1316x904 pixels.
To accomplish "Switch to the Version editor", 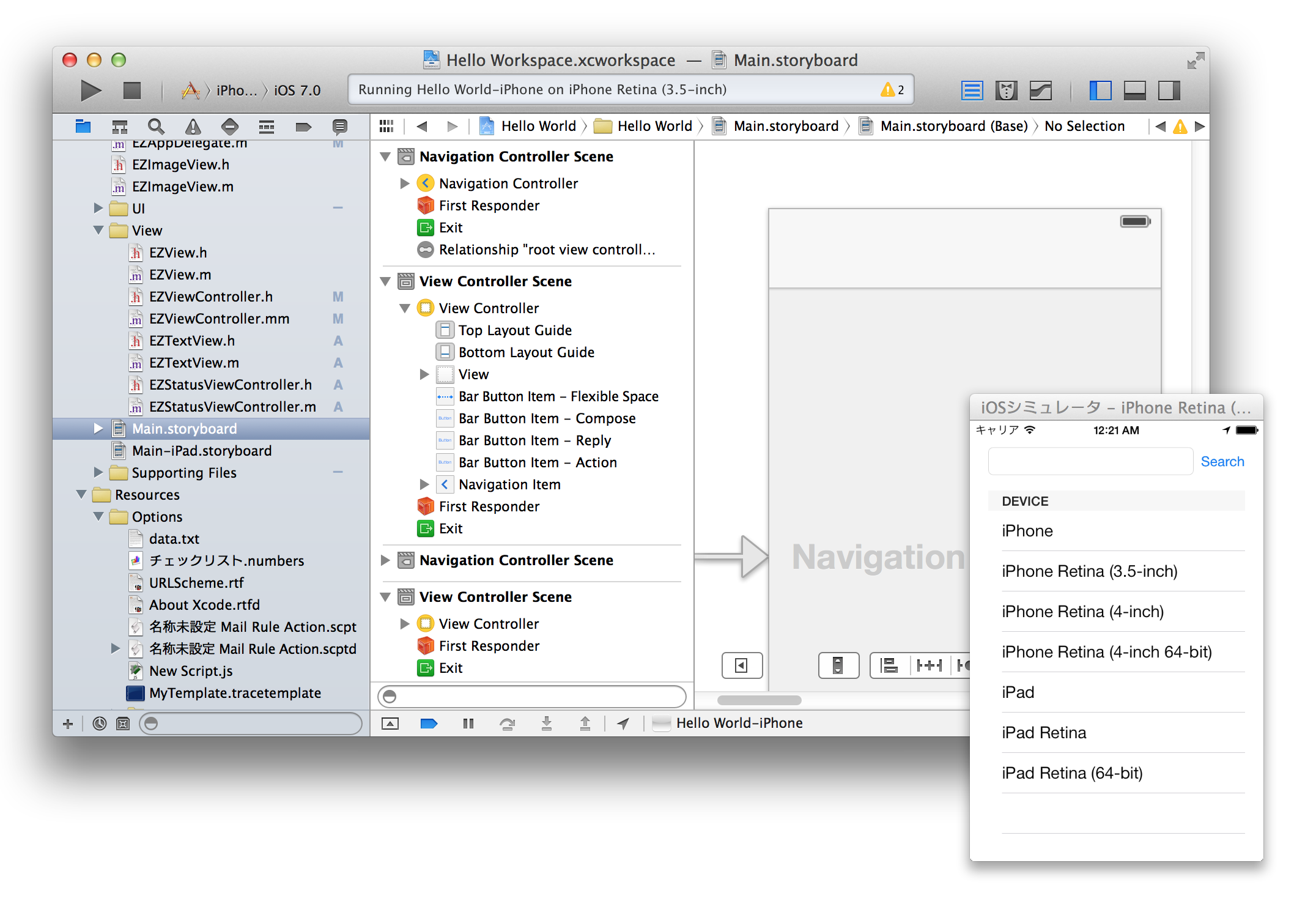I will 1040,91.
